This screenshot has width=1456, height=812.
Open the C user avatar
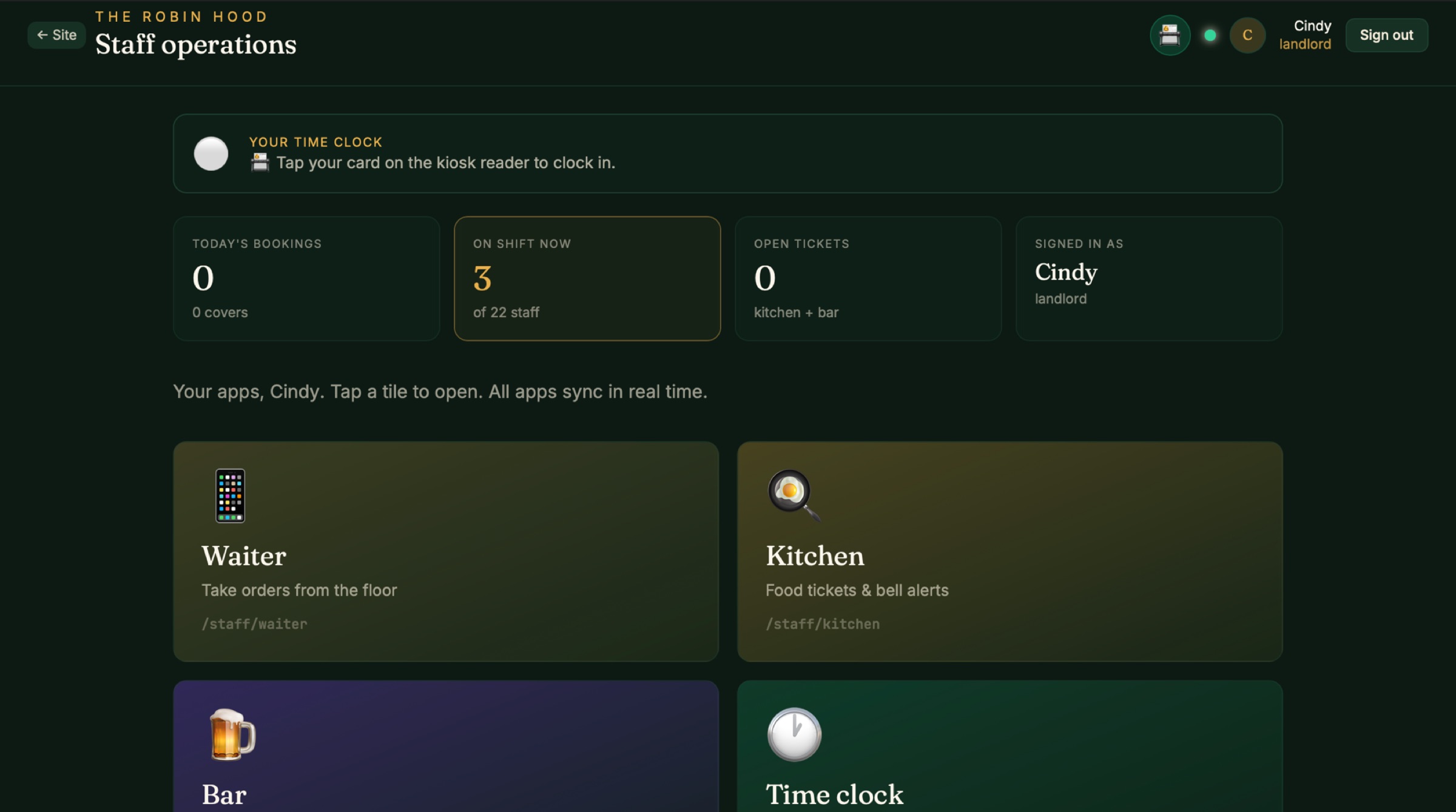1247,35
